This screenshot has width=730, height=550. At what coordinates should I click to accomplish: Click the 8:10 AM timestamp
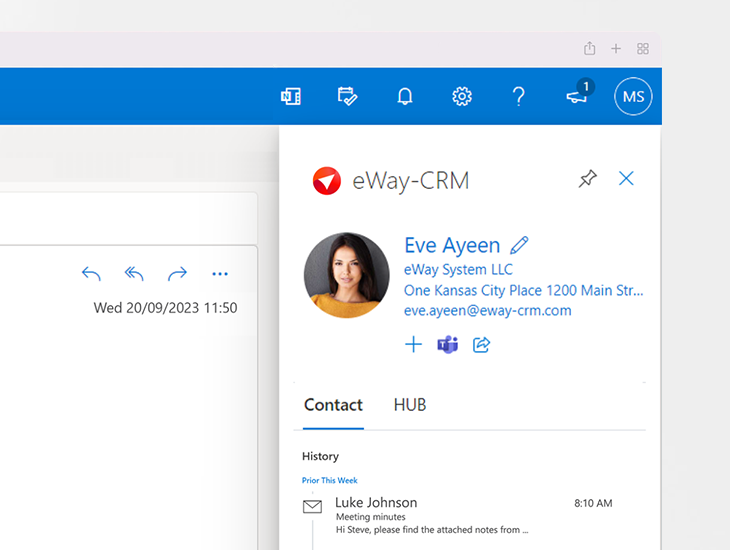[x=593, y=503]
